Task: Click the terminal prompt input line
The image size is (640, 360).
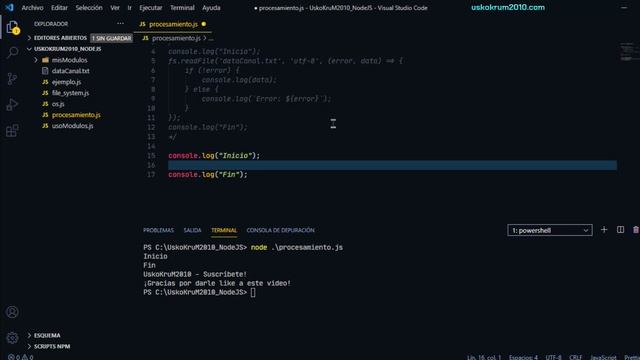Action: (x=199, y=293)
